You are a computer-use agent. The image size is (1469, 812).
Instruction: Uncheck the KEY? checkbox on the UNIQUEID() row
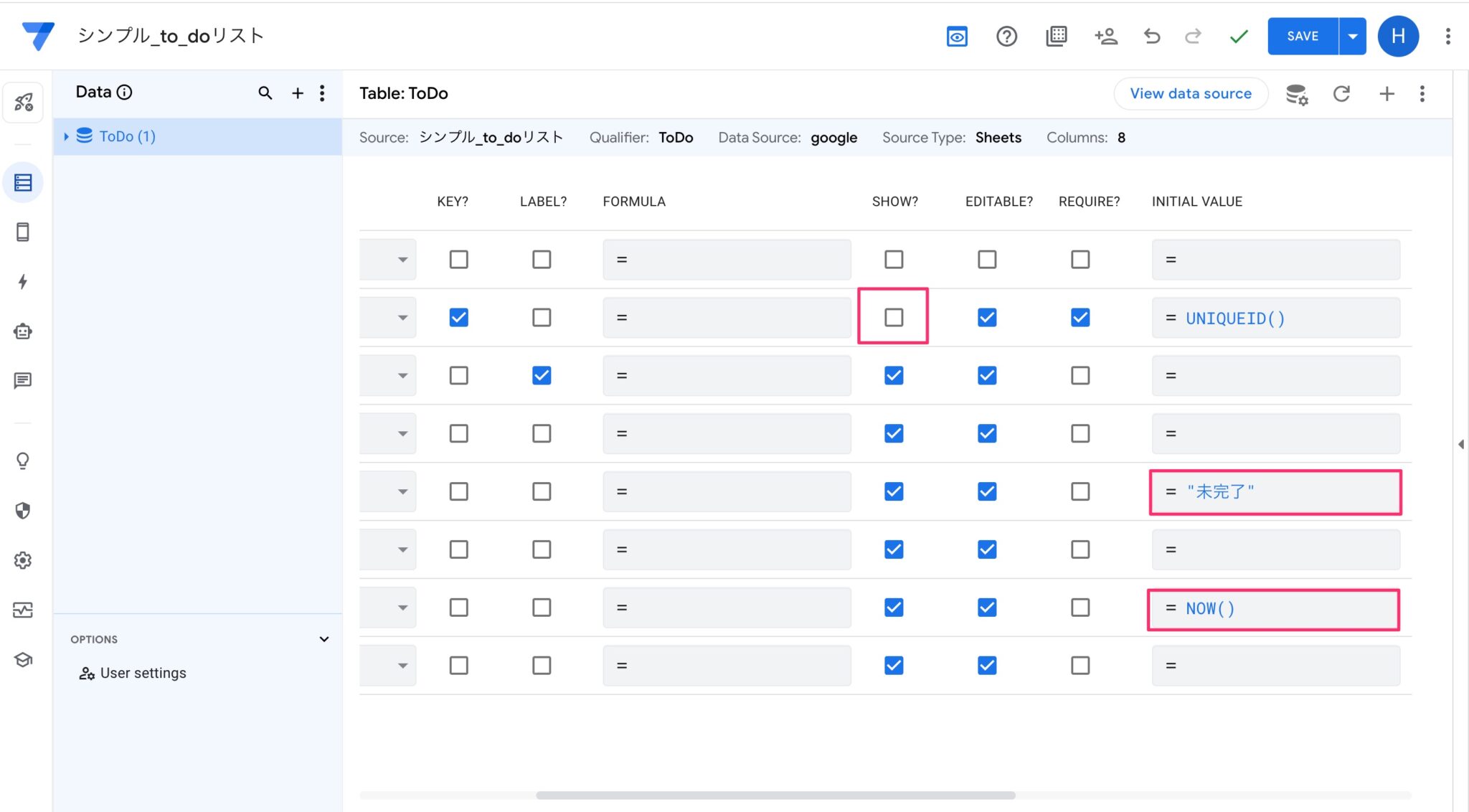click(458, 316)
